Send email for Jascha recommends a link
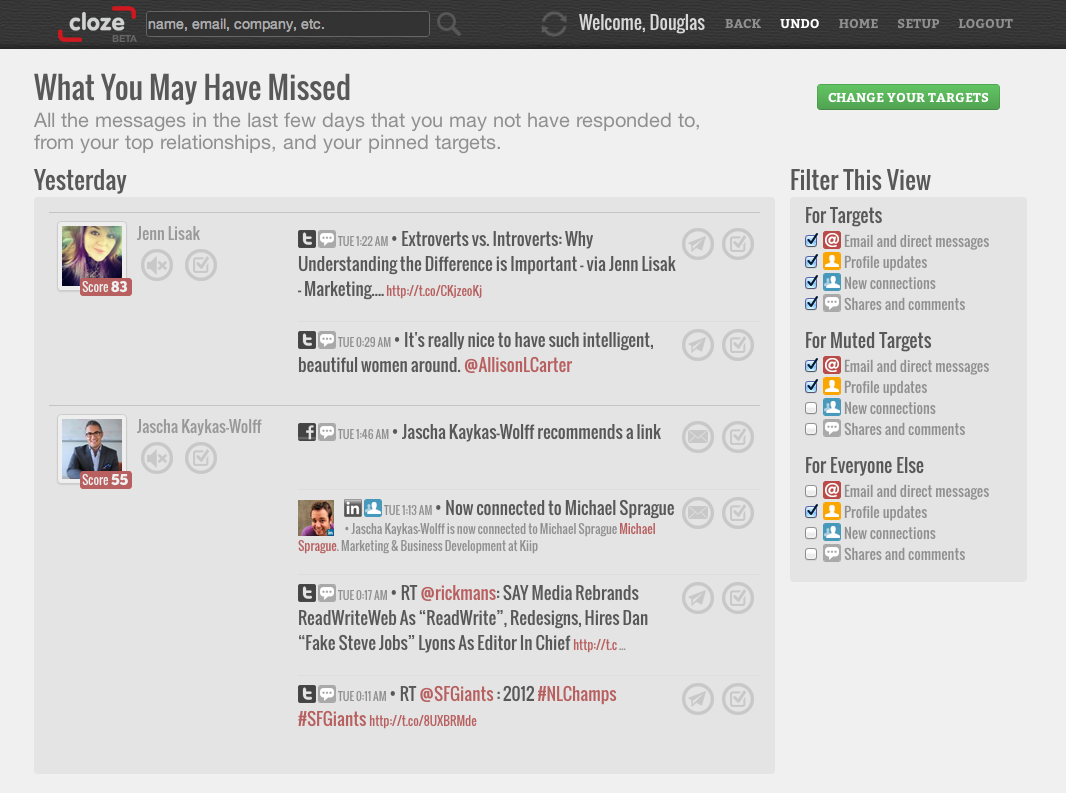 click(698, 437)
